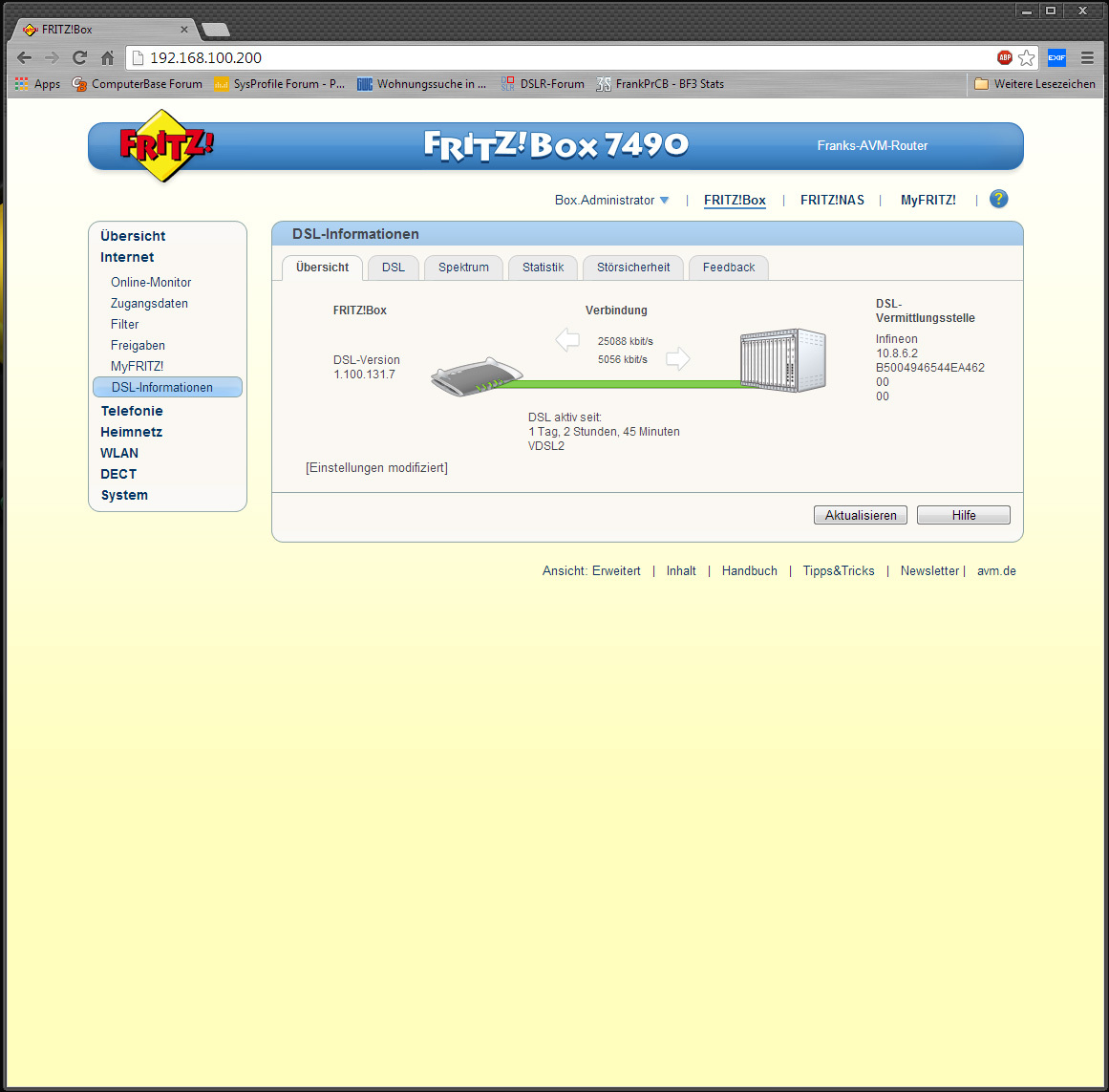Expand the WLAN sidebar section
The width and height of the screenshot is (1109, 1092).
tap(118, 454)
